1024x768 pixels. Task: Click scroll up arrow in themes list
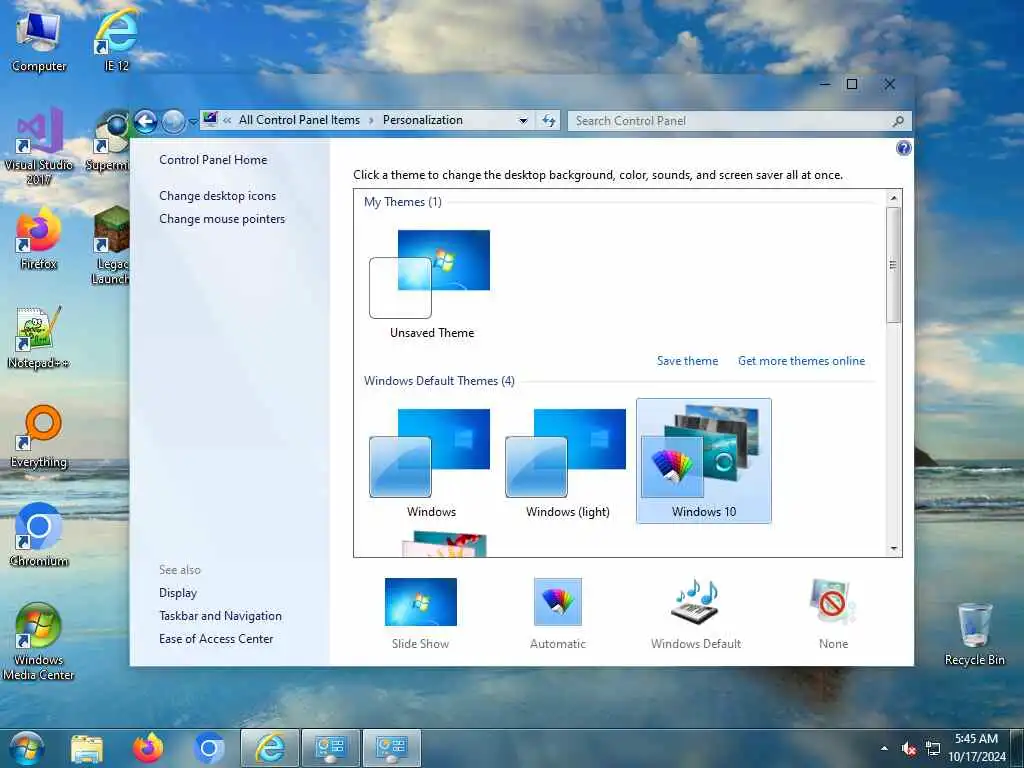click(893, 198)
